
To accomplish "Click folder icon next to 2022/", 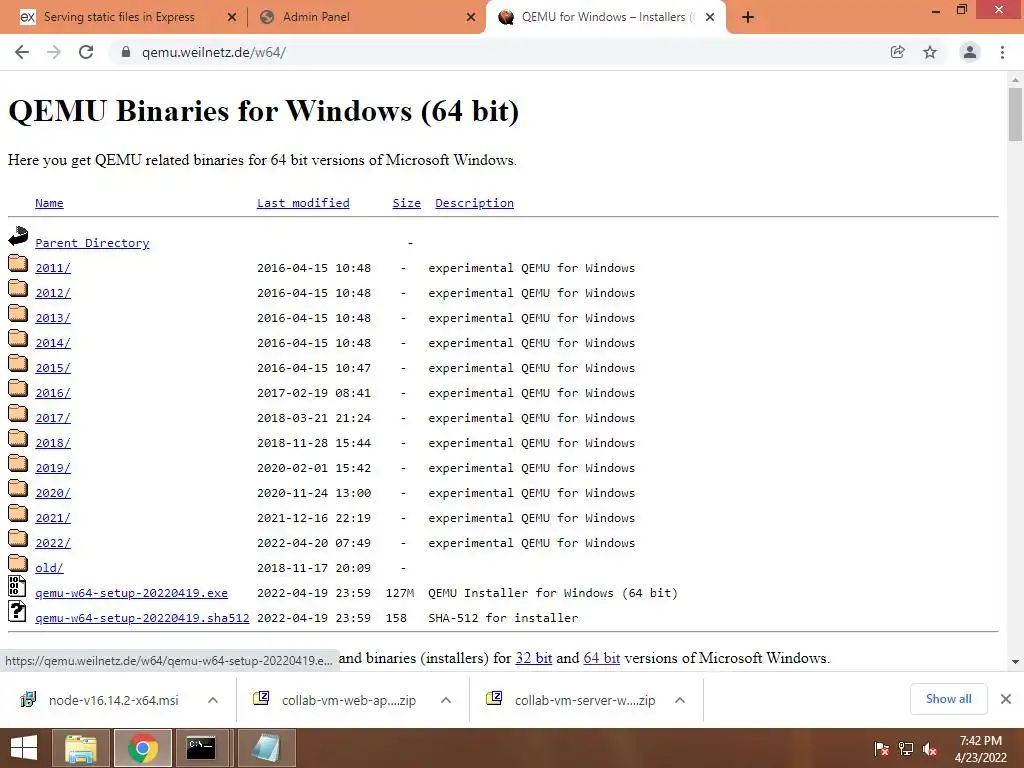I will 18,539.
